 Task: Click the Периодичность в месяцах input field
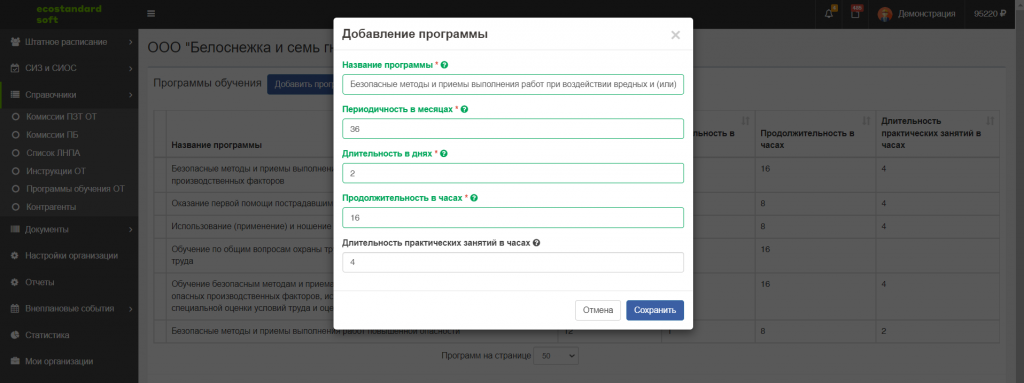pyautogui.click(x=513, y=129)
